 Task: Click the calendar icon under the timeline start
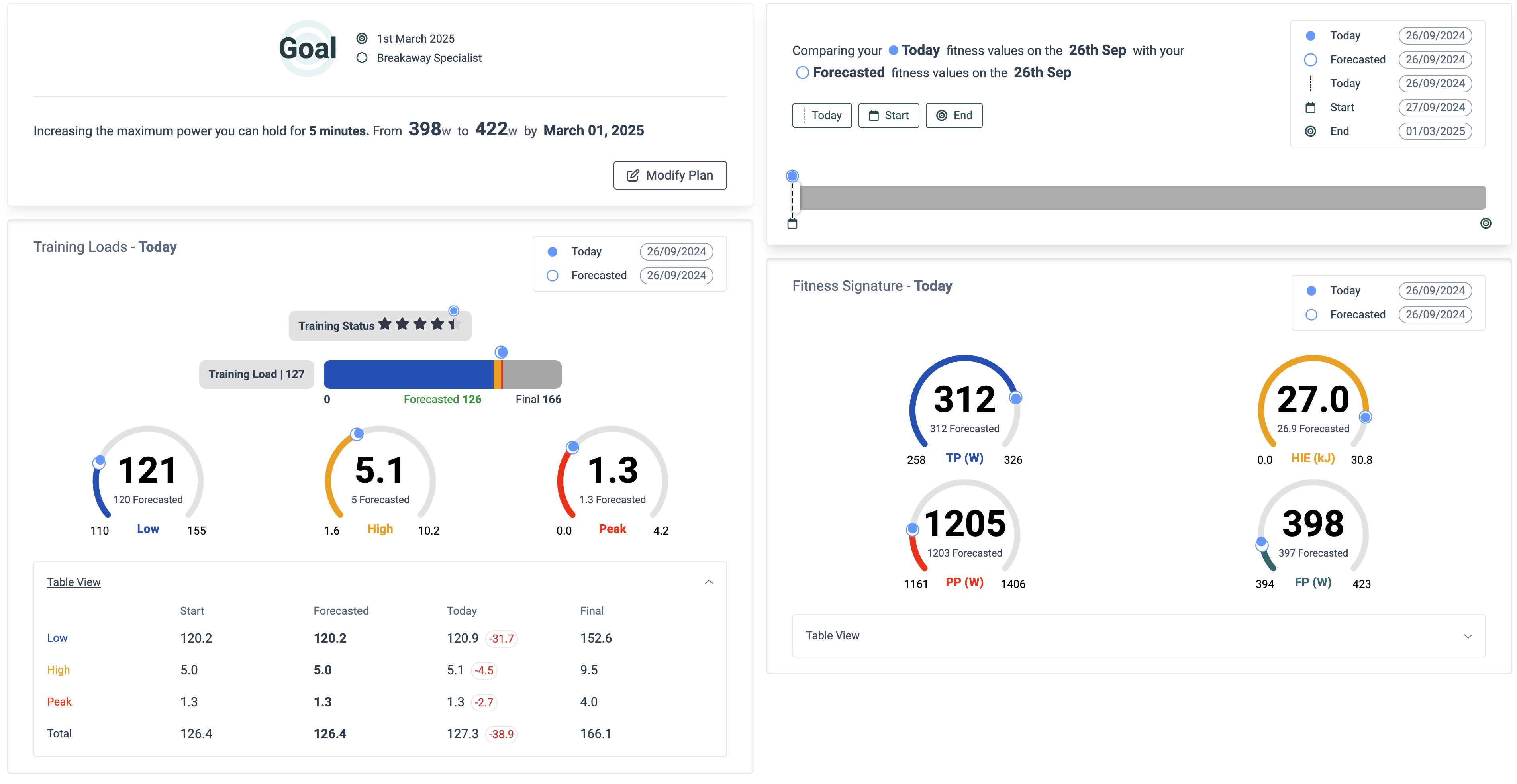792,224
